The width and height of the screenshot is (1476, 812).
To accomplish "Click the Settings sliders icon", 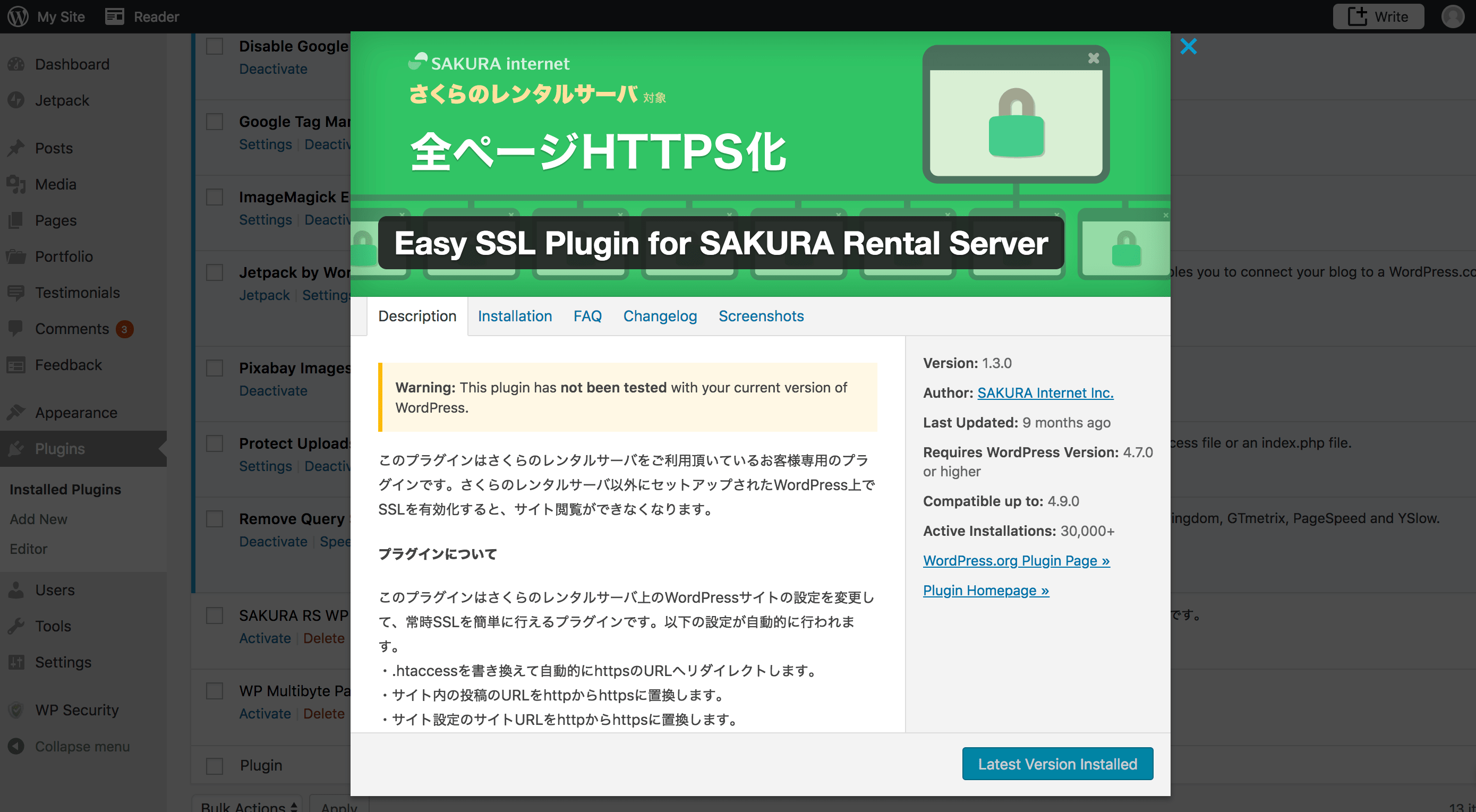I will click(x=16, y=662).
